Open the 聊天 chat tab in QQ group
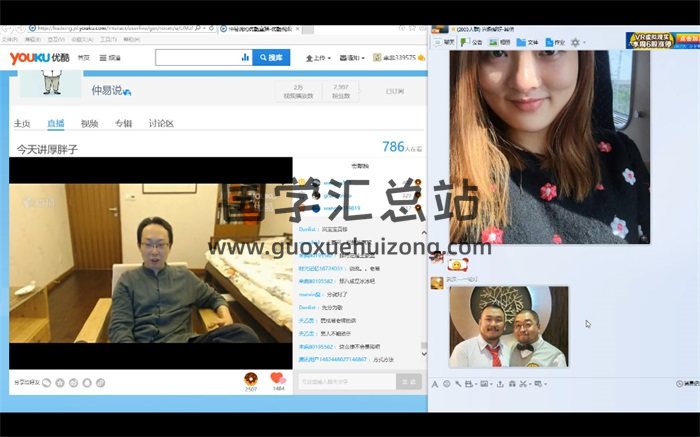This screenshot has width=700, height=437. point(445,42)
